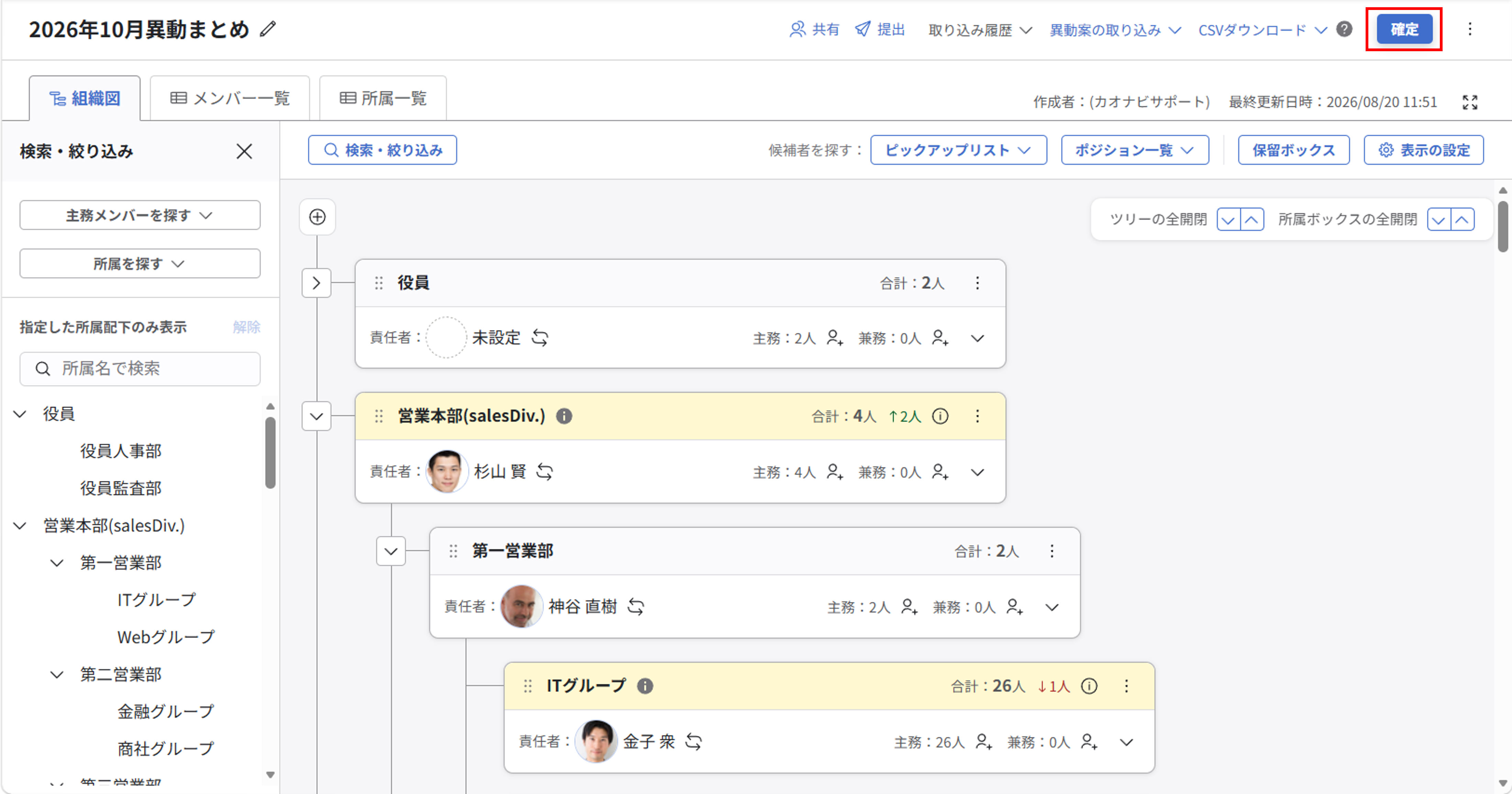Viewport: 1512px width, 794px height.
Task: Swap 金子 衆 as responsible person
Action: coord(694,741)
